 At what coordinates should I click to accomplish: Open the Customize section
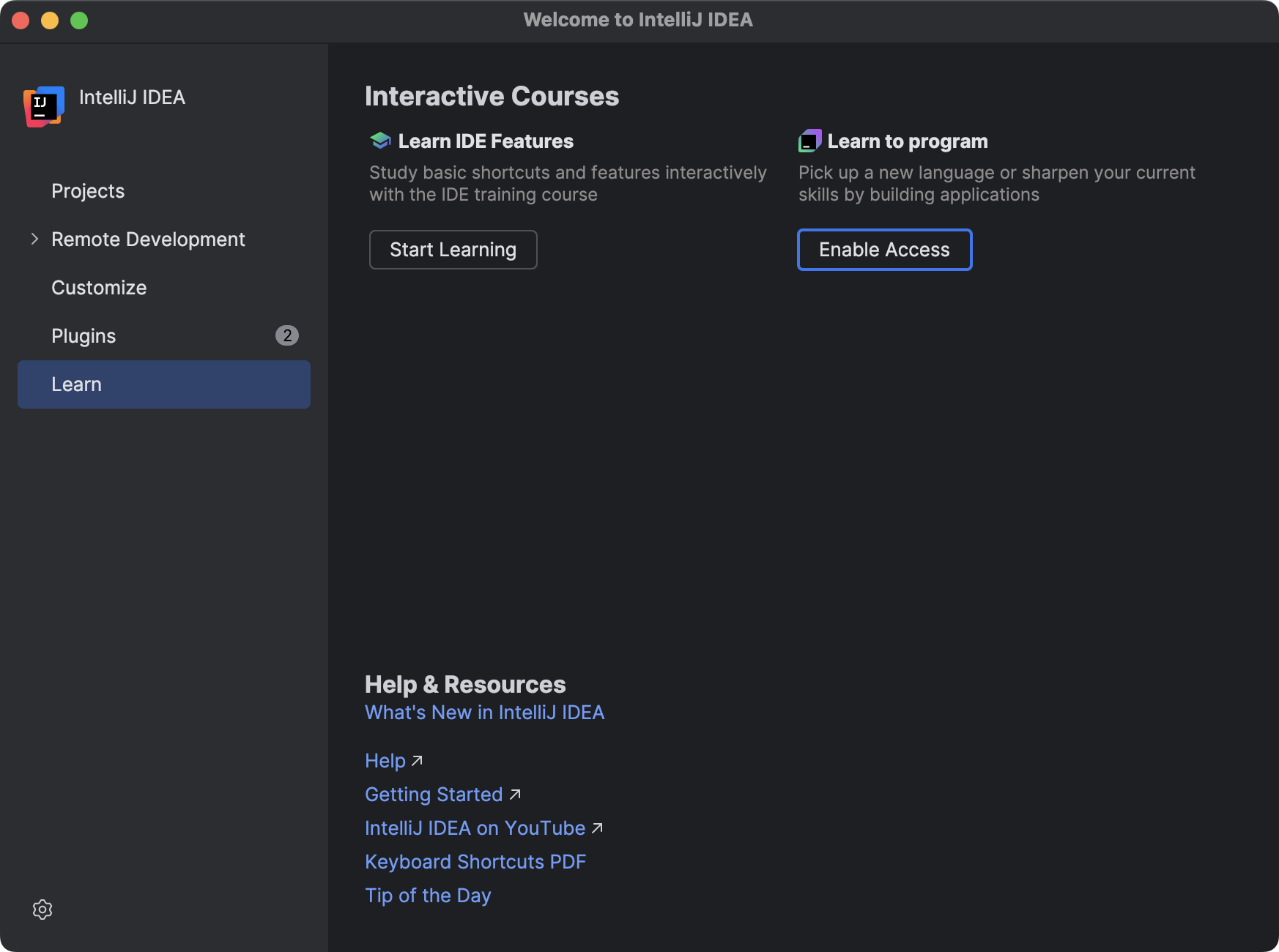tap(98, 287)
